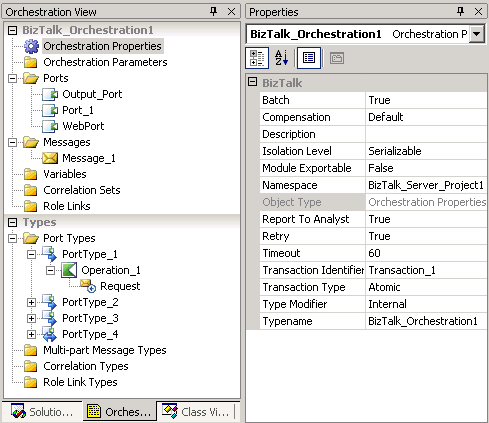The height and width of the screenshot is (423, 489).
Task: Sort properties alphabetically
Action: pos(282,58)
